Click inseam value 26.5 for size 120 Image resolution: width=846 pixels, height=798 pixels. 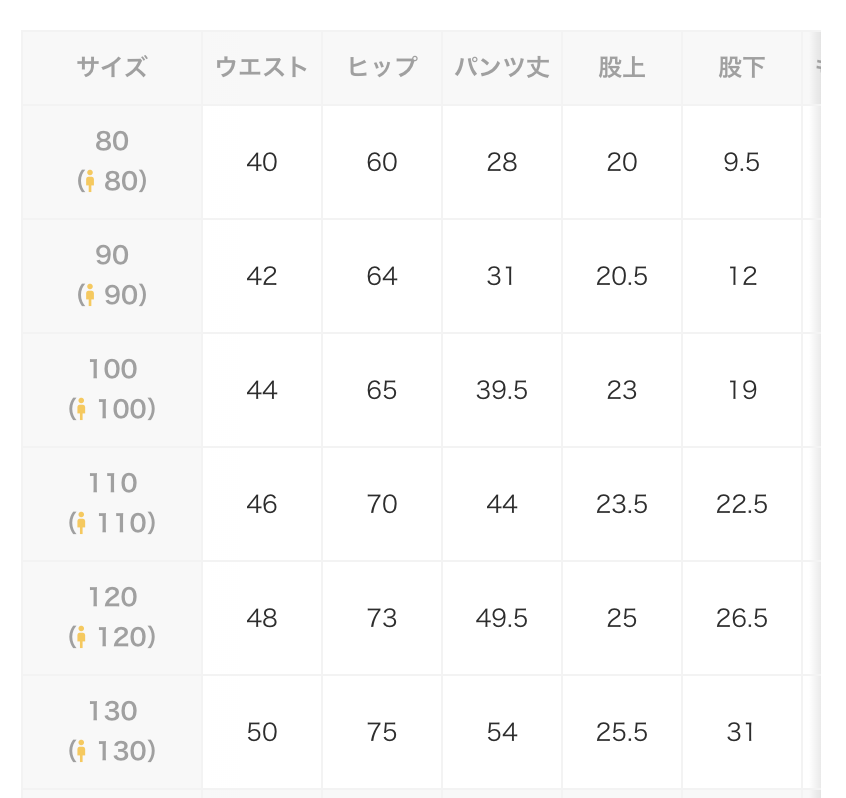[x=742, y=618]
